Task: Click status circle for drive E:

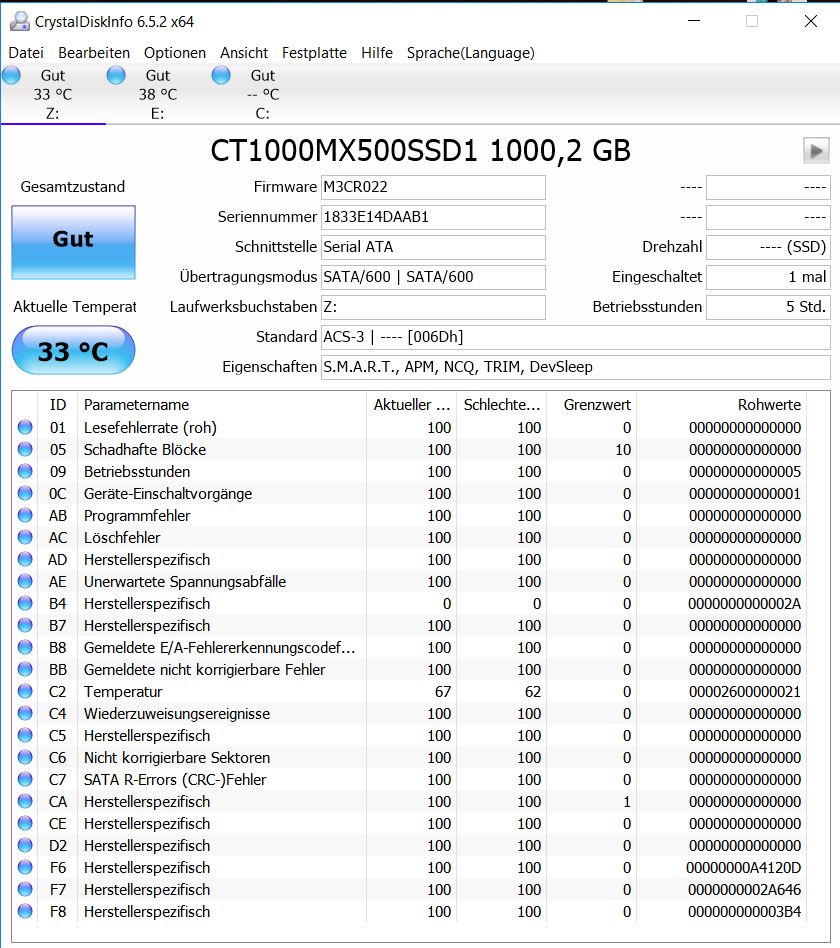Action: (116, 76)
